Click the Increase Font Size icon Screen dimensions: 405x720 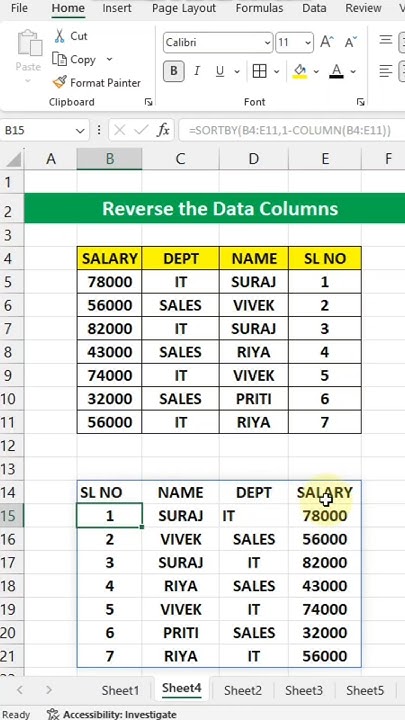tap(326, 43)
